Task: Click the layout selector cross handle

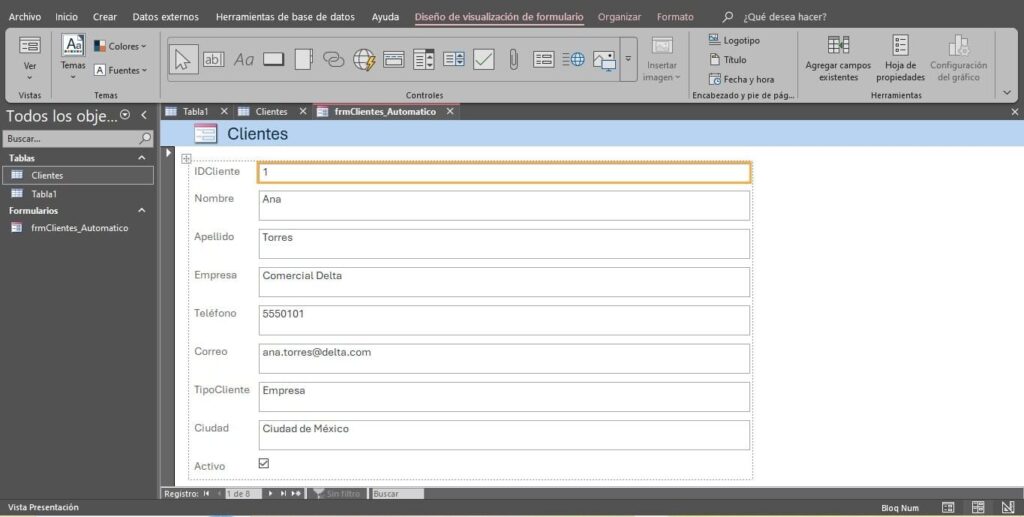Action: click(x=186, y=158)
